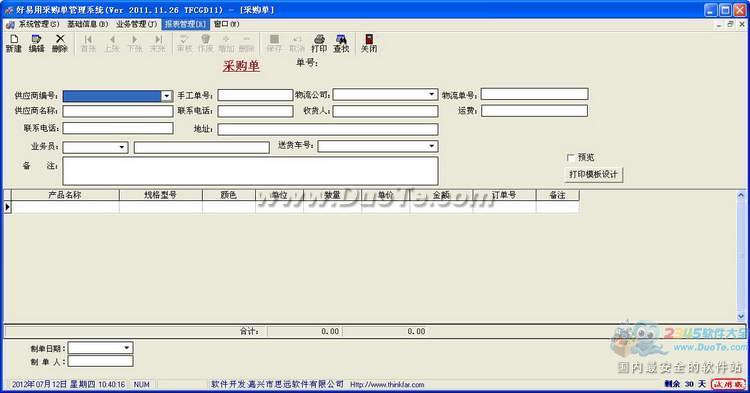Click the 打印模板设计 button

coord(593,175)
